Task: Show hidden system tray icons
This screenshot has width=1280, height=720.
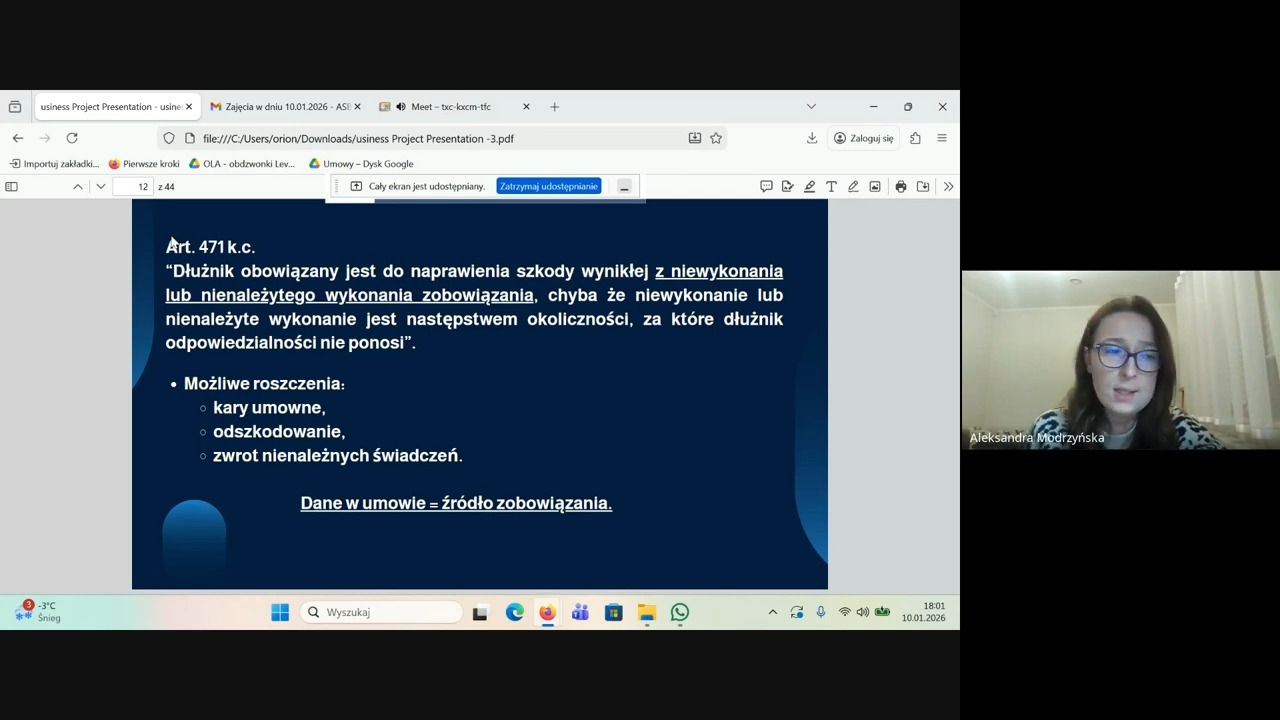Action: [772, 612]
